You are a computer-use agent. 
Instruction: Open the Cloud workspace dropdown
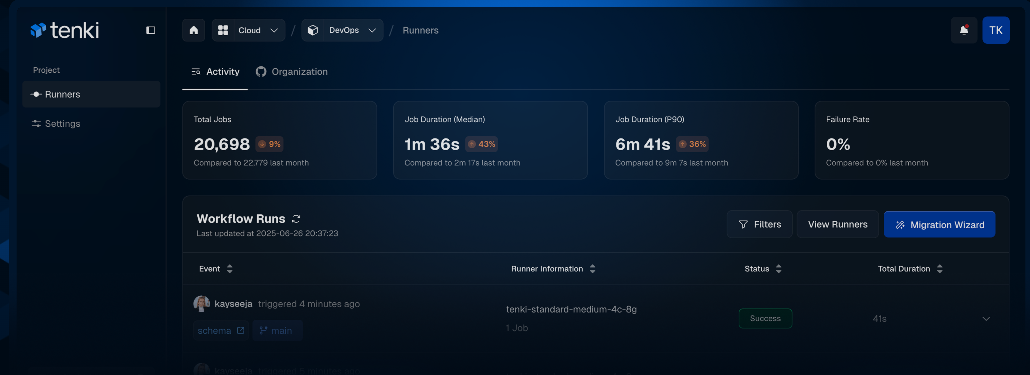pyautogui.click(x=248, y=30)
